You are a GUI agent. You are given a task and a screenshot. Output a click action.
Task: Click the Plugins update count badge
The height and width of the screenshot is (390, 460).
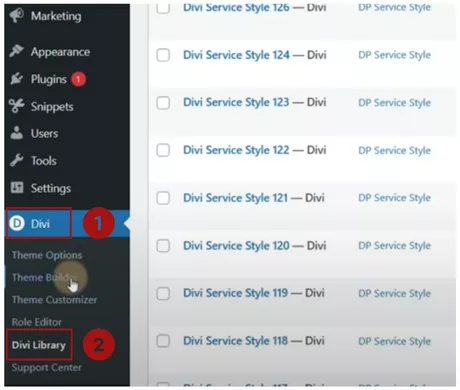[x=78, y=79]
